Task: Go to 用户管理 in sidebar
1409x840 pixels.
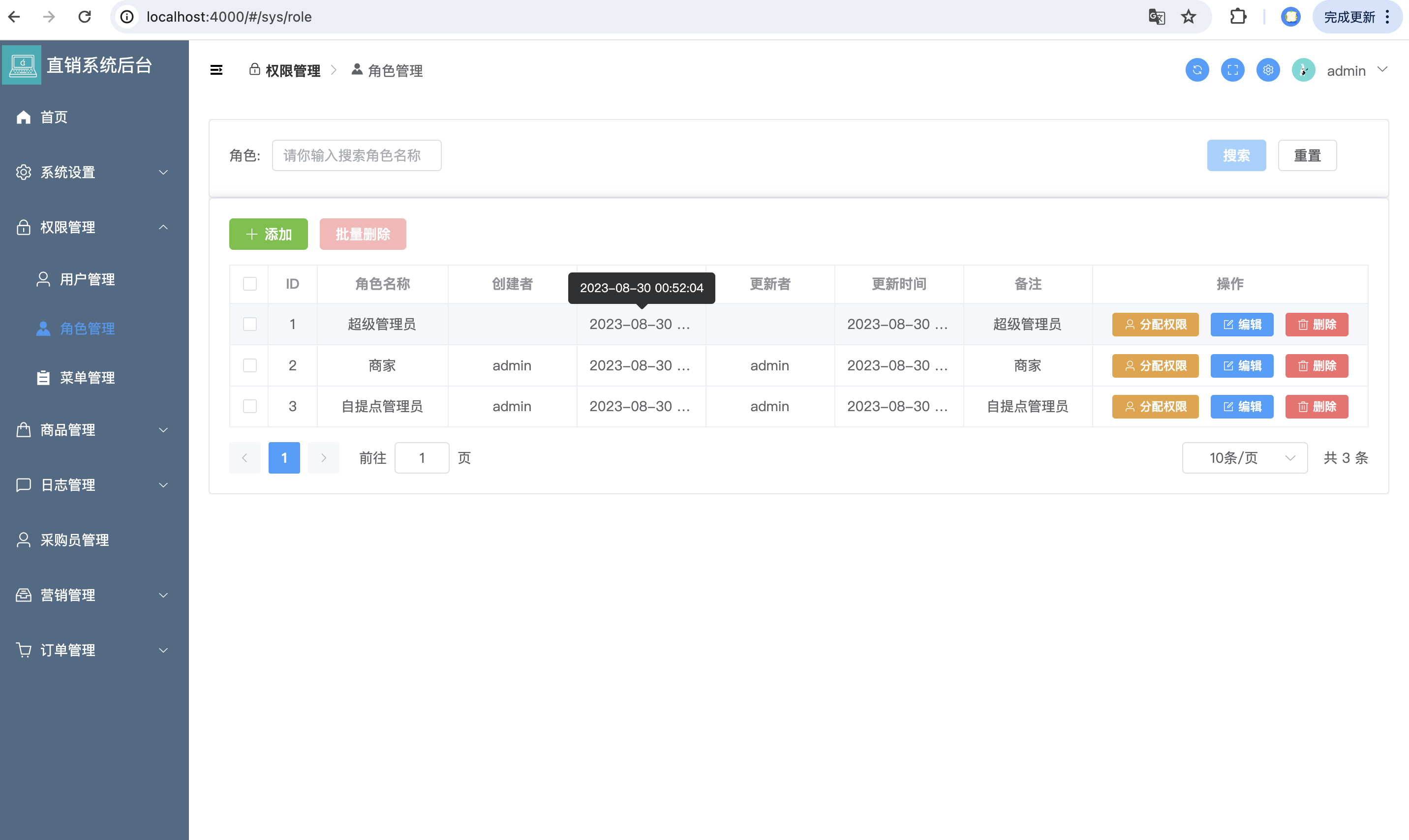Action: (x=87, y=279)
